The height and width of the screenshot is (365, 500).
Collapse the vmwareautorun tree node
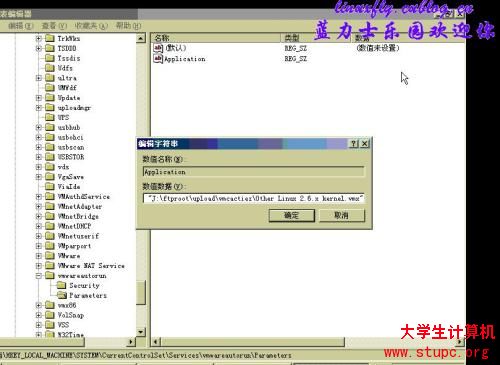(39, 276)
